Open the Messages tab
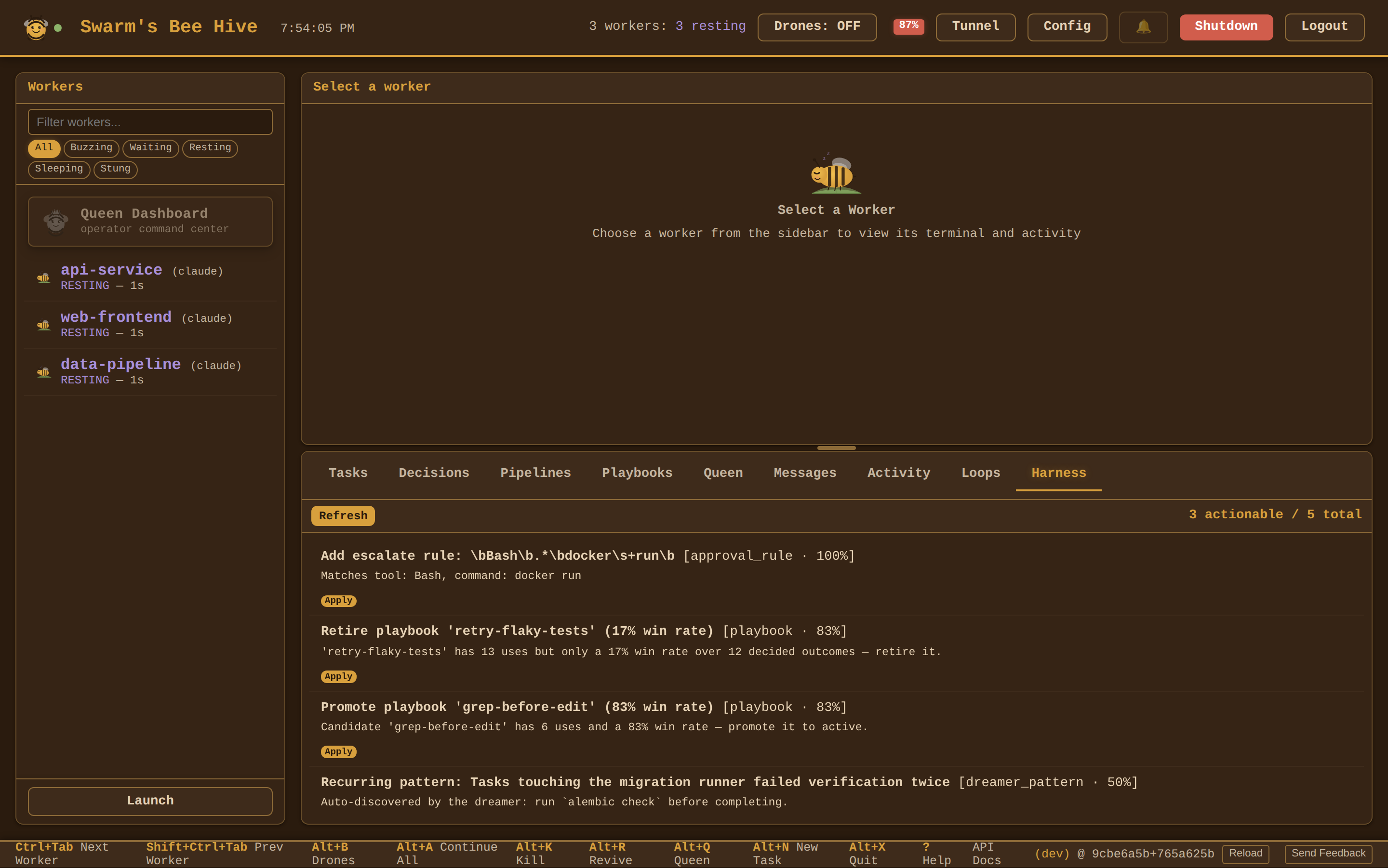The width and height of the screenshot is (1388, 868). coord(804,473)
